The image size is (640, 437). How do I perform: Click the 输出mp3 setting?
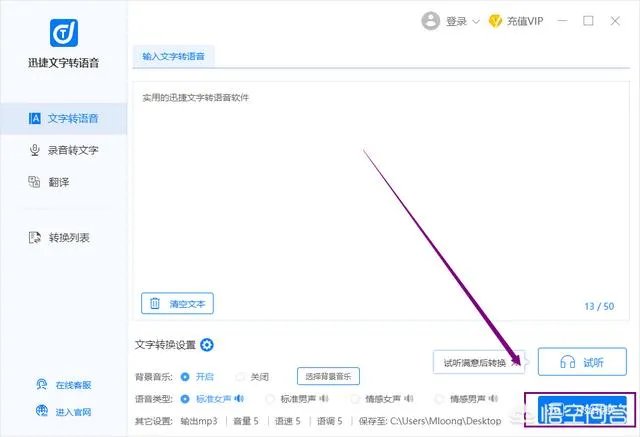199,421
